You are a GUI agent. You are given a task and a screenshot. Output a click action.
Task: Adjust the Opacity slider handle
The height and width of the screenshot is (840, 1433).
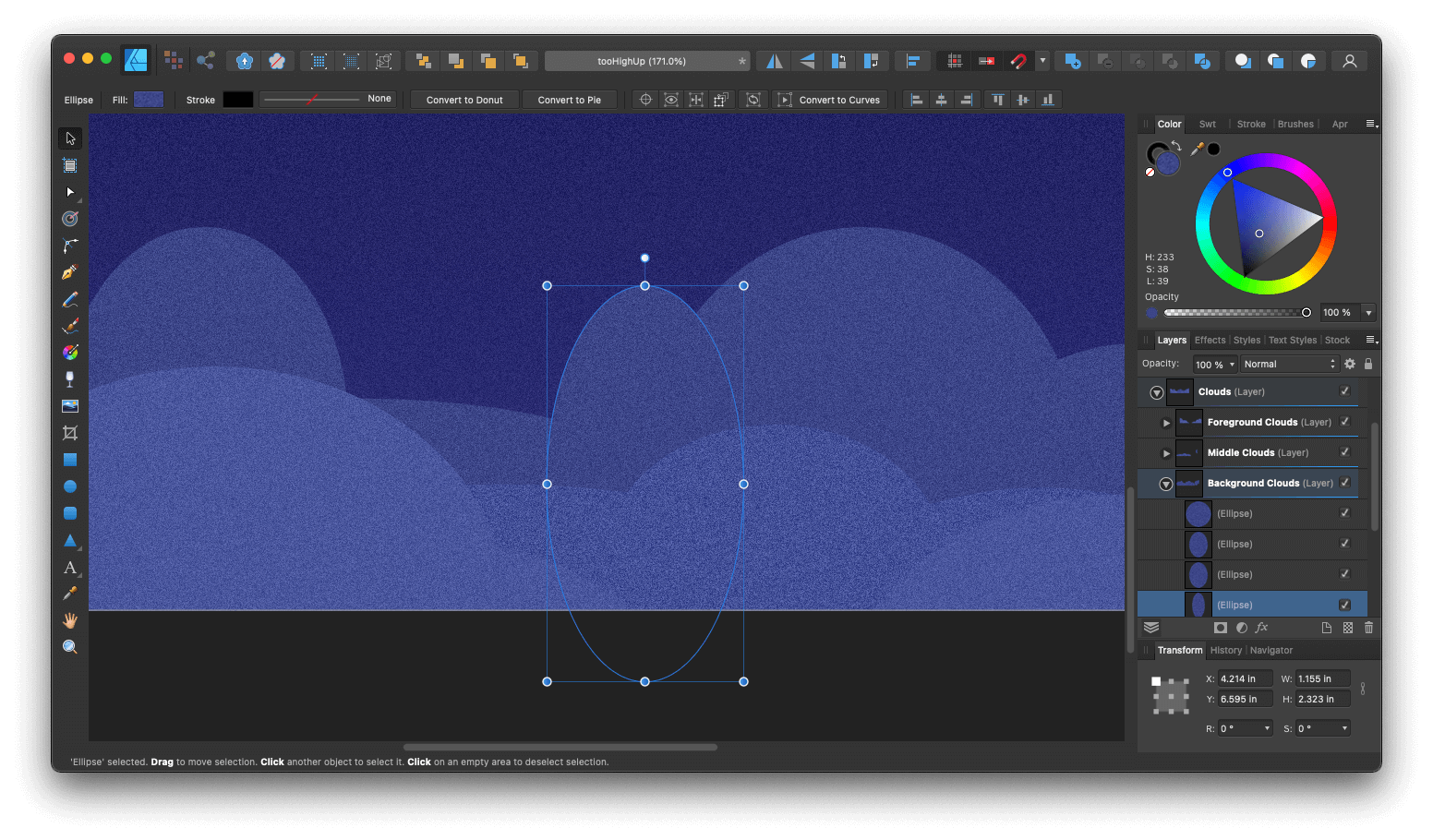coord(1305,312)
